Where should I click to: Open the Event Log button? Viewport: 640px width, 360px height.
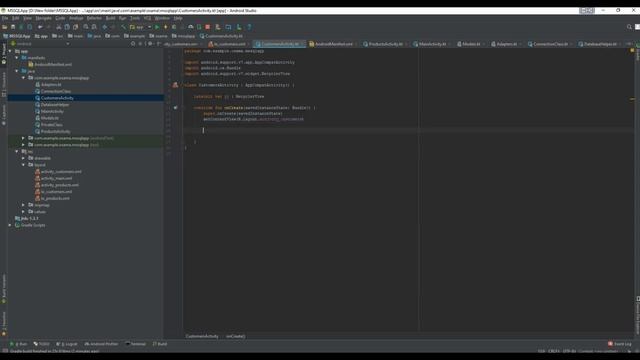pos(620,344)
